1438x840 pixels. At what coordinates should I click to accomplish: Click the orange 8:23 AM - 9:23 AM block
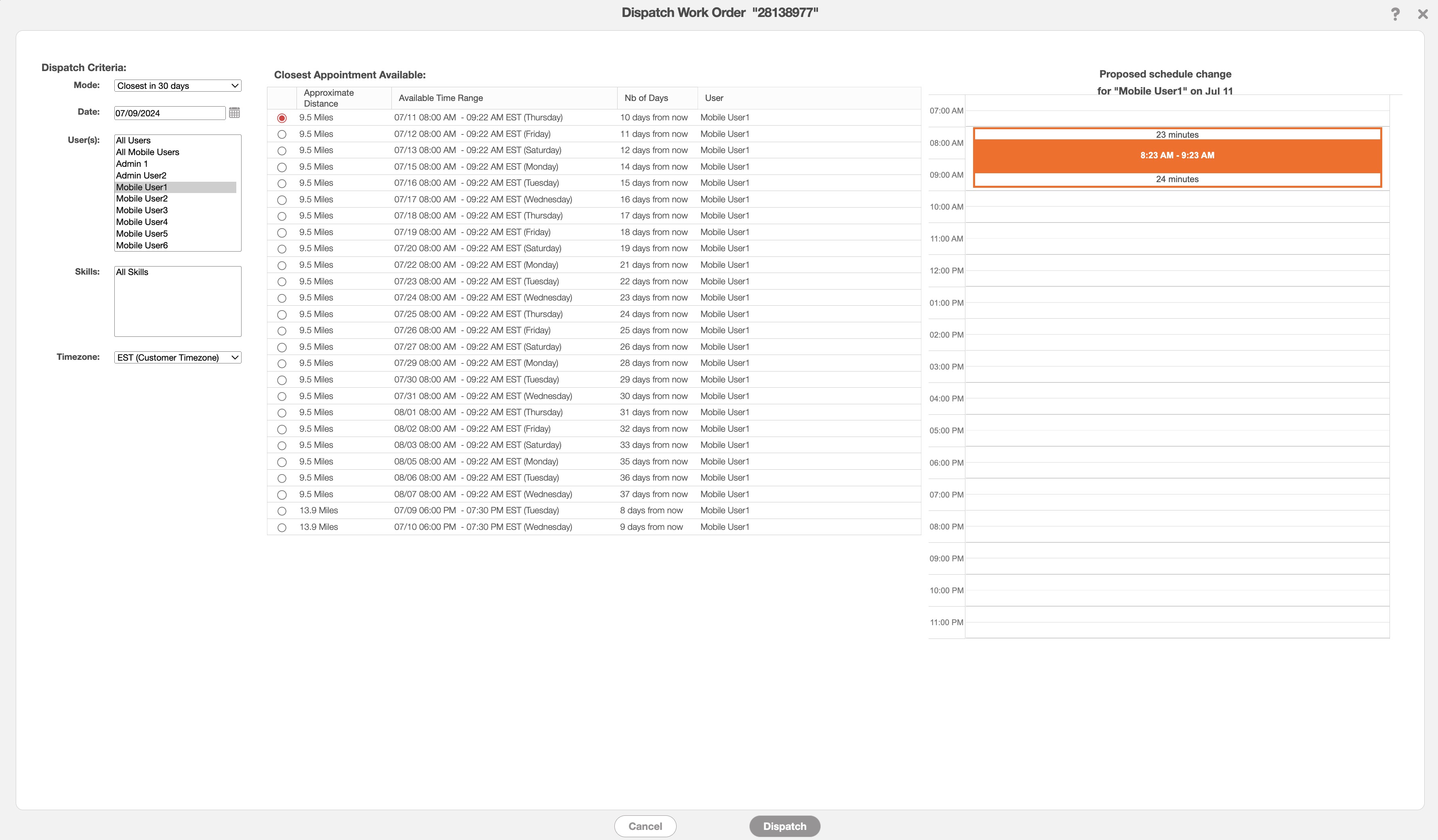1177,155
